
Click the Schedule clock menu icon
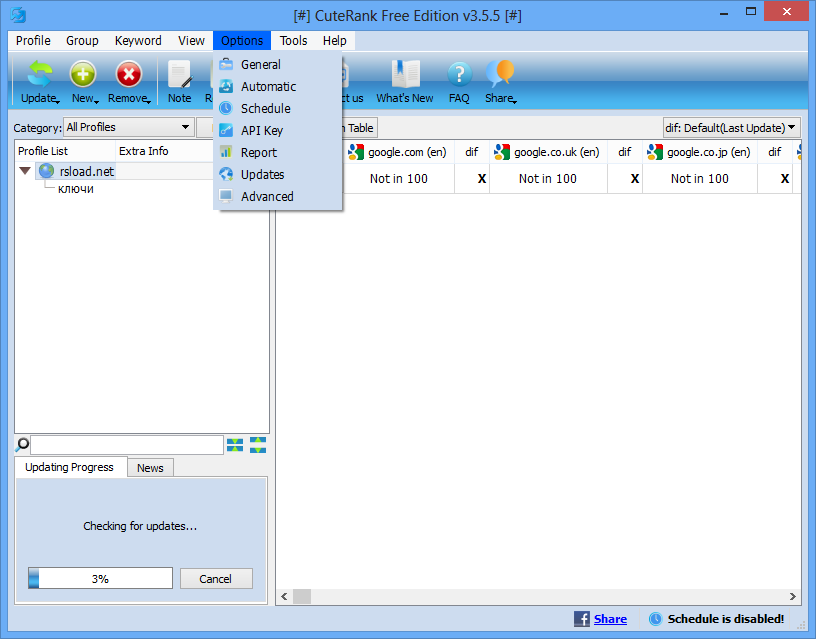(x=226, y=108)
